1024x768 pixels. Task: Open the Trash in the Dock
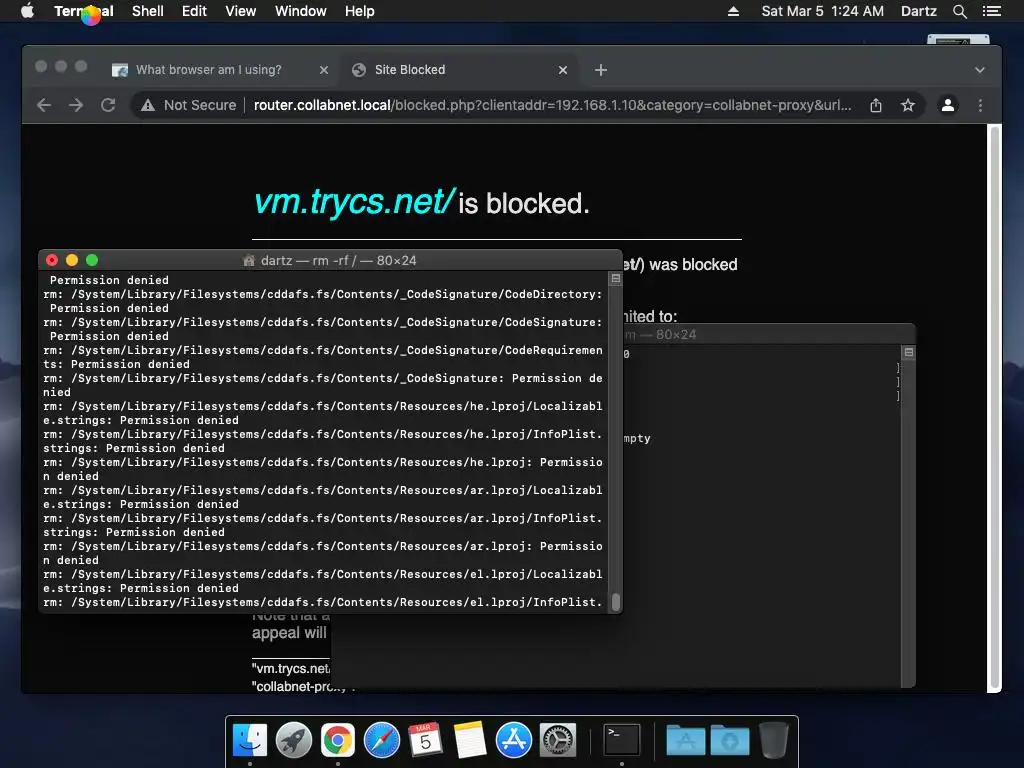point(774,741)
